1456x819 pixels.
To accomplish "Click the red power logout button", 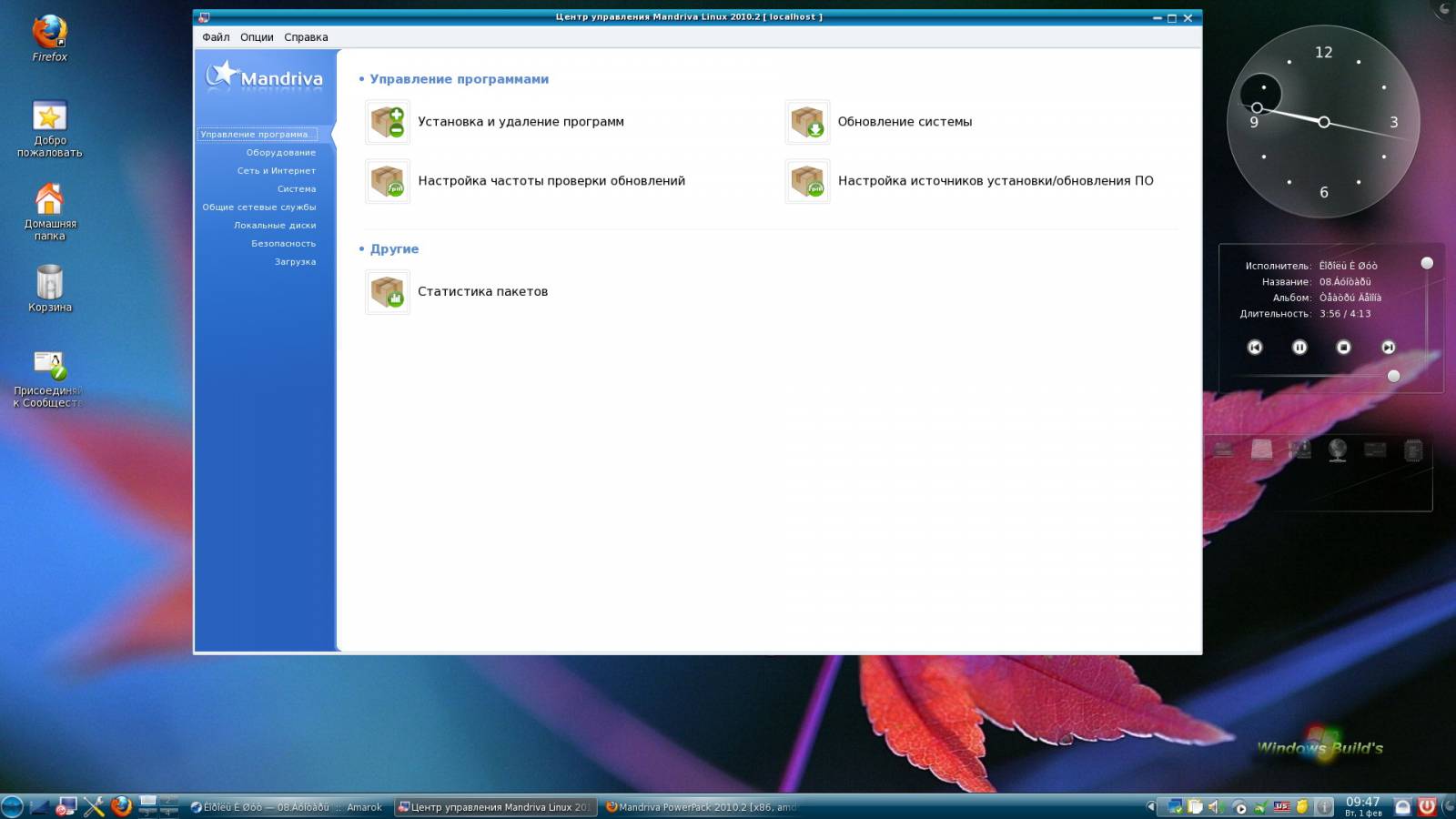I will coord(1427,806).
